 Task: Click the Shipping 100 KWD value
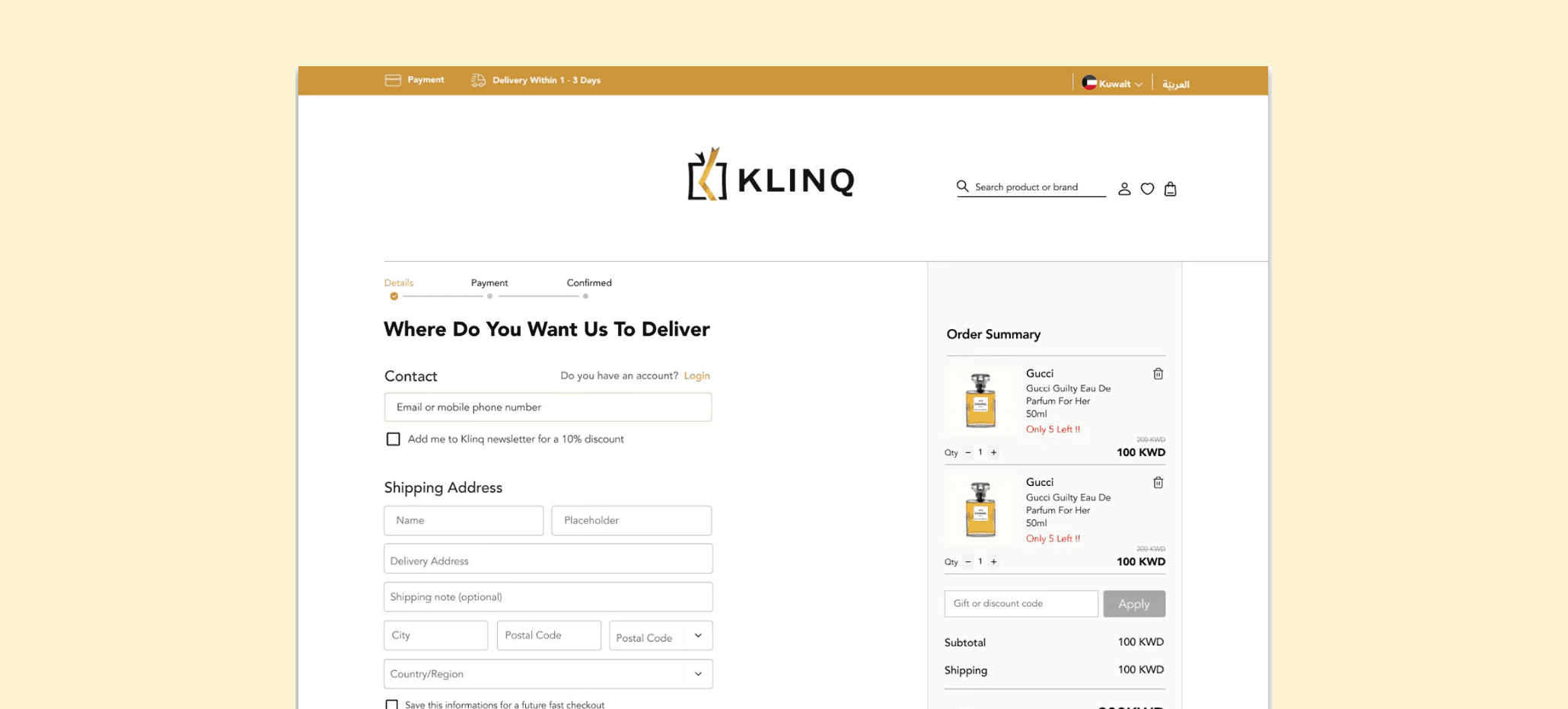[x=1141, y=669]
